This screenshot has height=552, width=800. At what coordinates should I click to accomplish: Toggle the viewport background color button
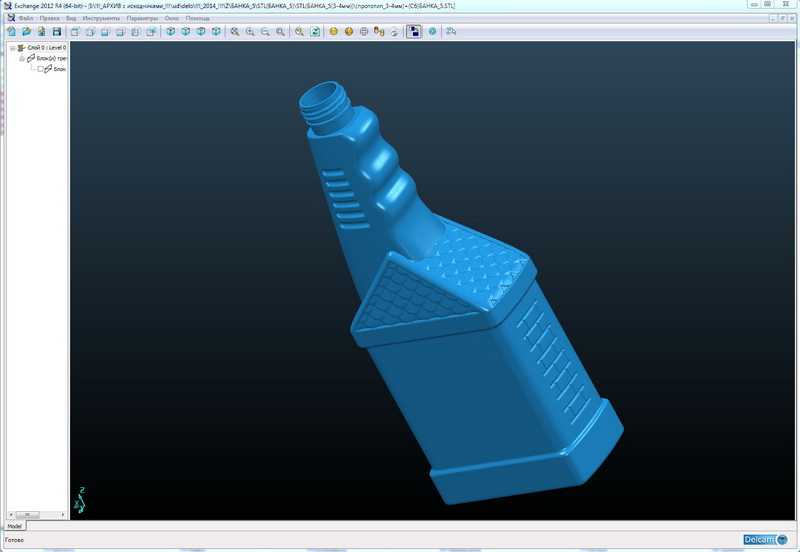pos(414,32)
